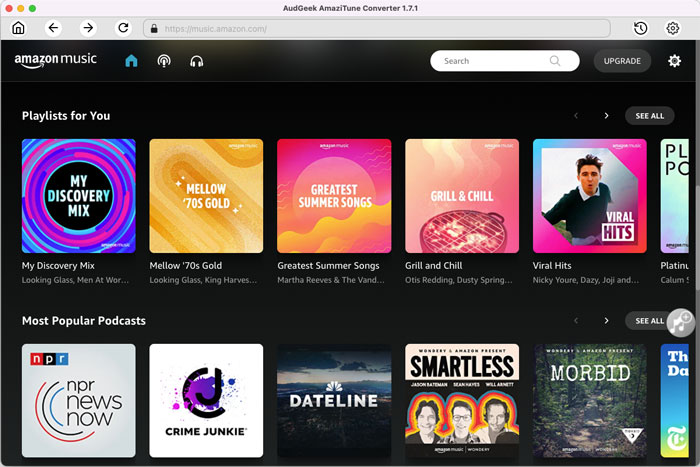
Task: Click the 'Greatest Summer Songs' title link
Action: pyautogui.click(x=328, y=266)
